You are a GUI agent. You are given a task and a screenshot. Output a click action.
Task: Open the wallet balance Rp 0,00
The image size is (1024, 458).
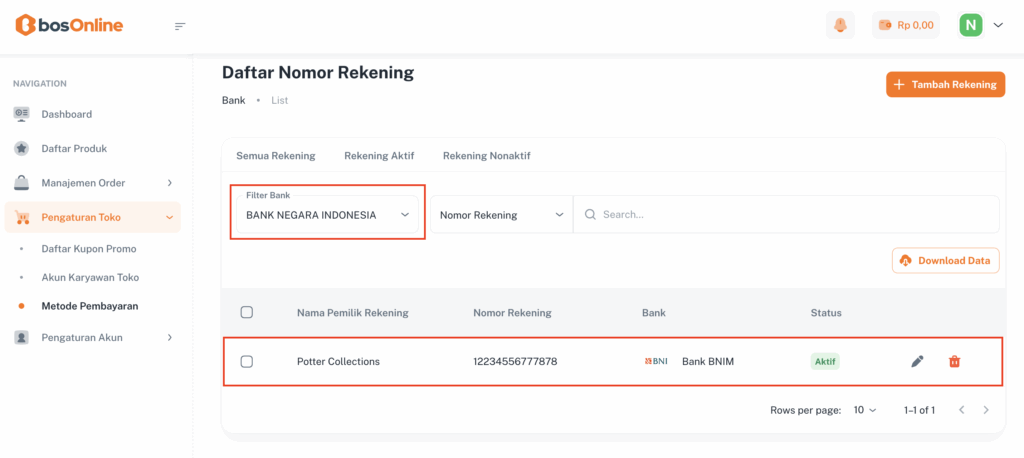pyautogui.click(x=905, y=25)
